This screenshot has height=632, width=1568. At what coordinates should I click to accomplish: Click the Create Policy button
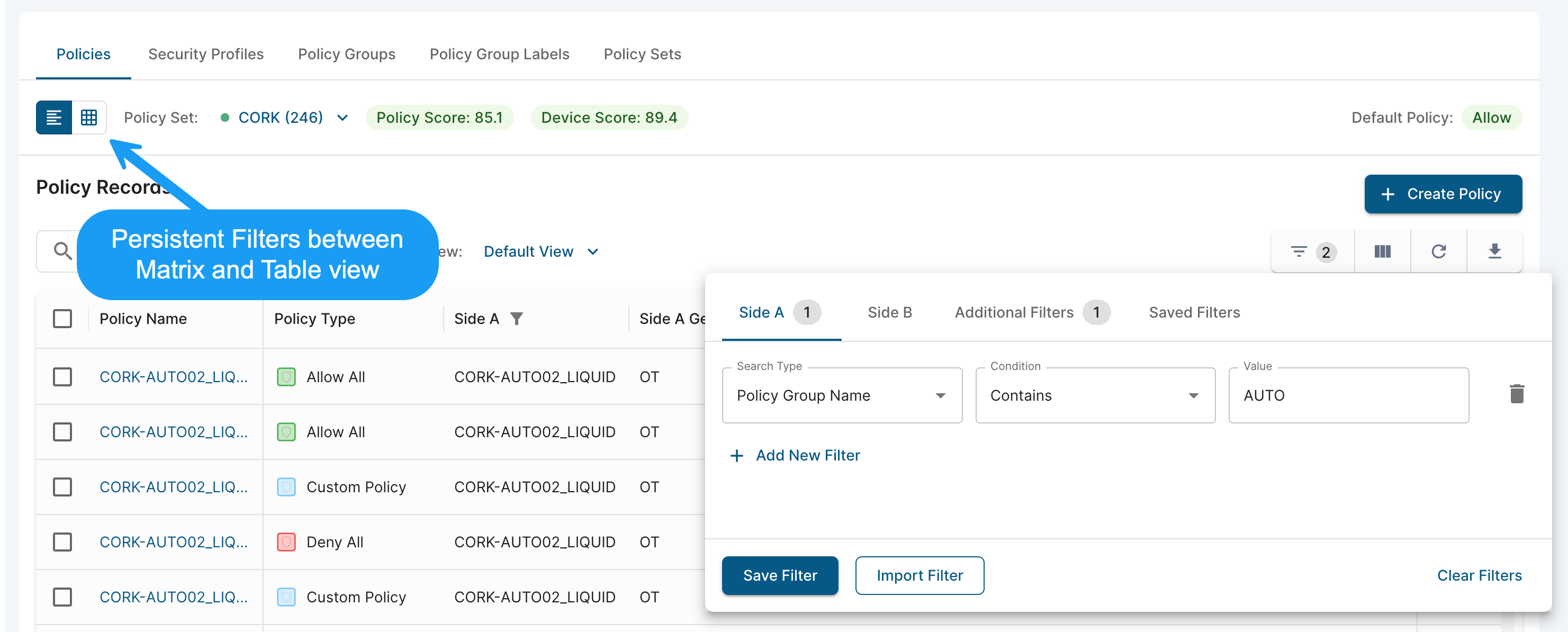click(x=1443, y=194)
